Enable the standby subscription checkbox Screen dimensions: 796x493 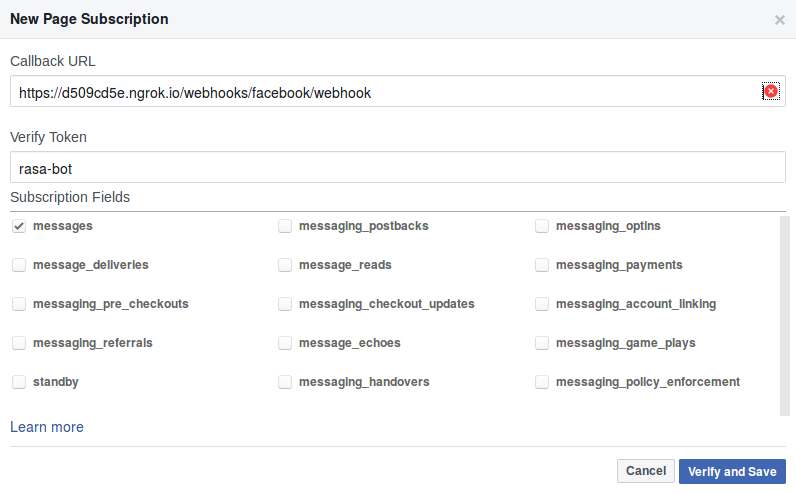coord(19,382)
